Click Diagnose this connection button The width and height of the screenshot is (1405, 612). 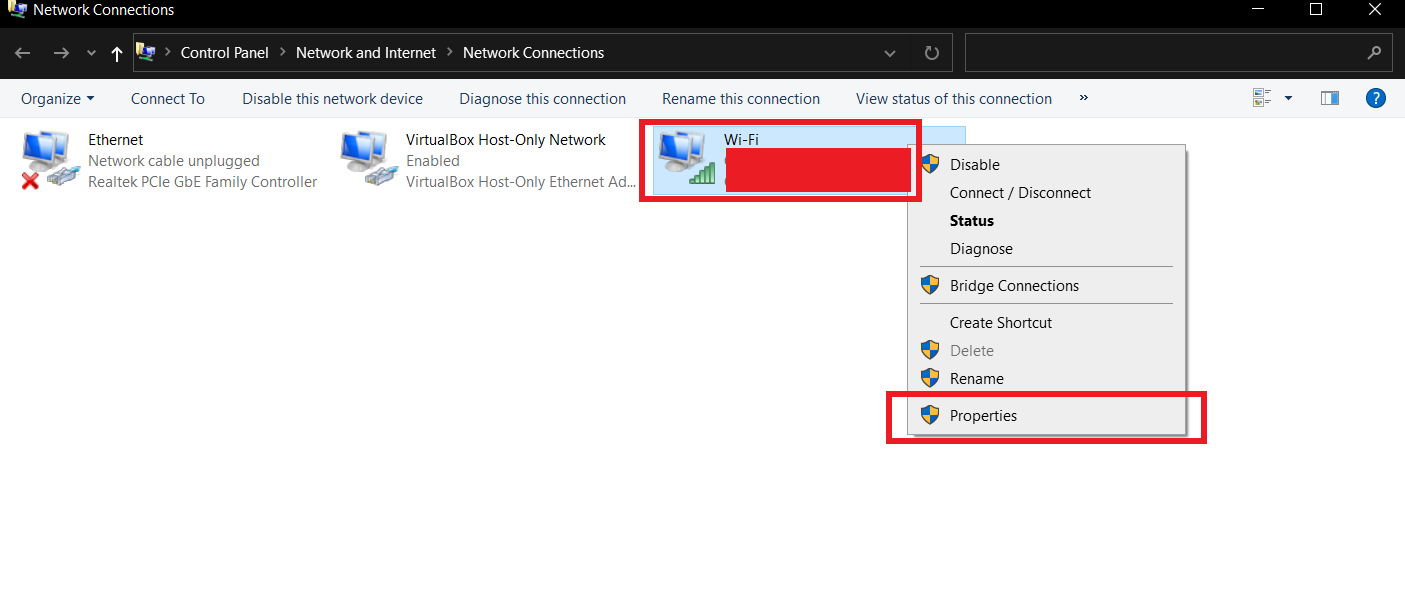[542, 98]
